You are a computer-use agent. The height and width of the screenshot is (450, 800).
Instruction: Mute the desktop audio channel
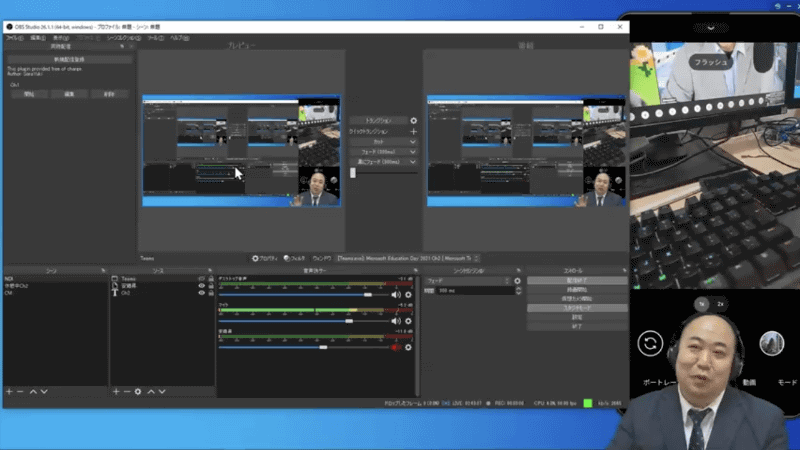(396, 295)
